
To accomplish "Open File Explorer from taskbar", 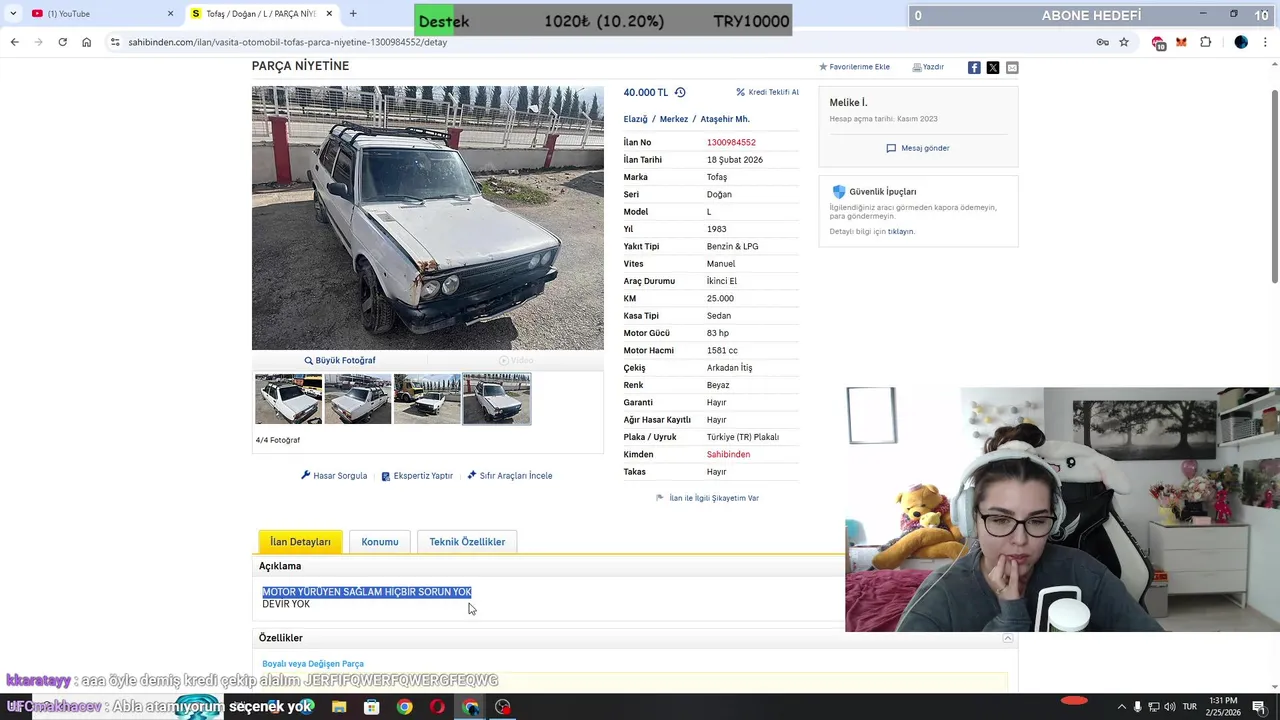I will 339,707.
